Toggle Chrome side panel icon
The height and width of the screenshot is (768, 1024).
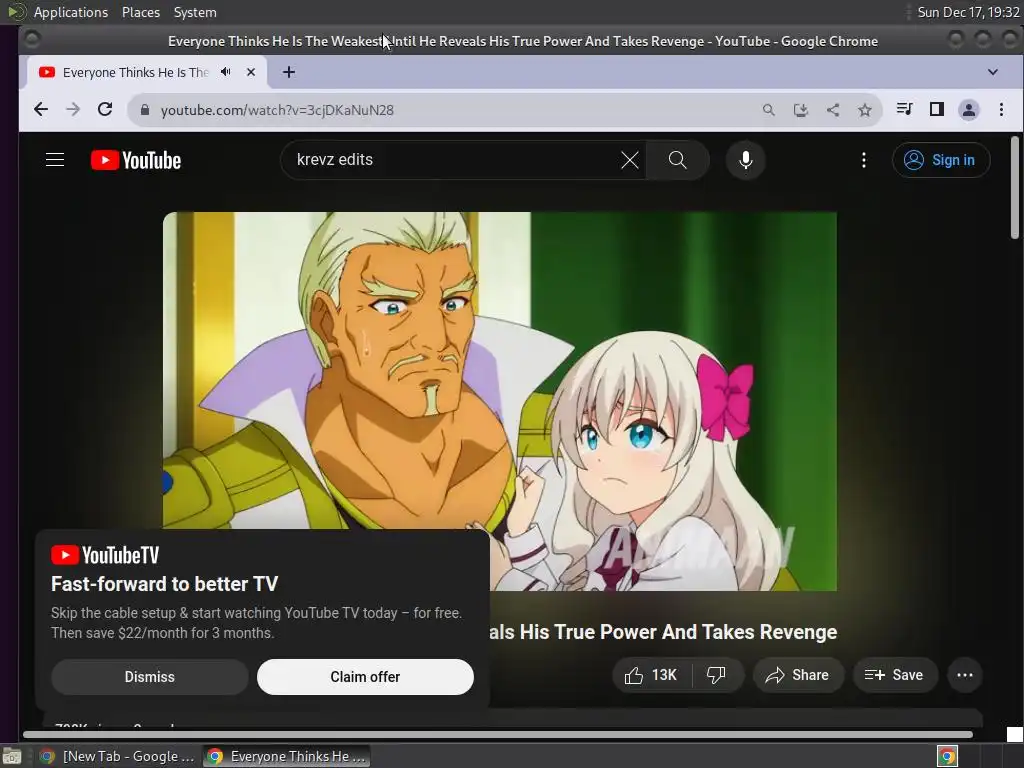tap(936, 109)
